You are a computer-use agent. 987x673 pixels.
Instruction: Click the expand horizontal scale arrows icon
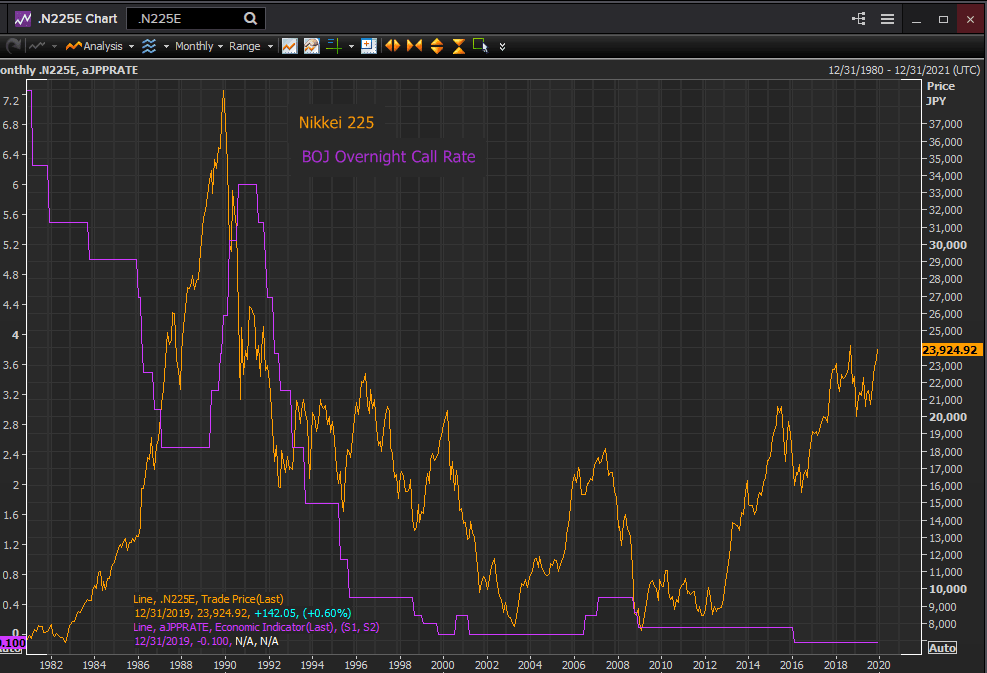pyautogui.click(x=394, y=46)
